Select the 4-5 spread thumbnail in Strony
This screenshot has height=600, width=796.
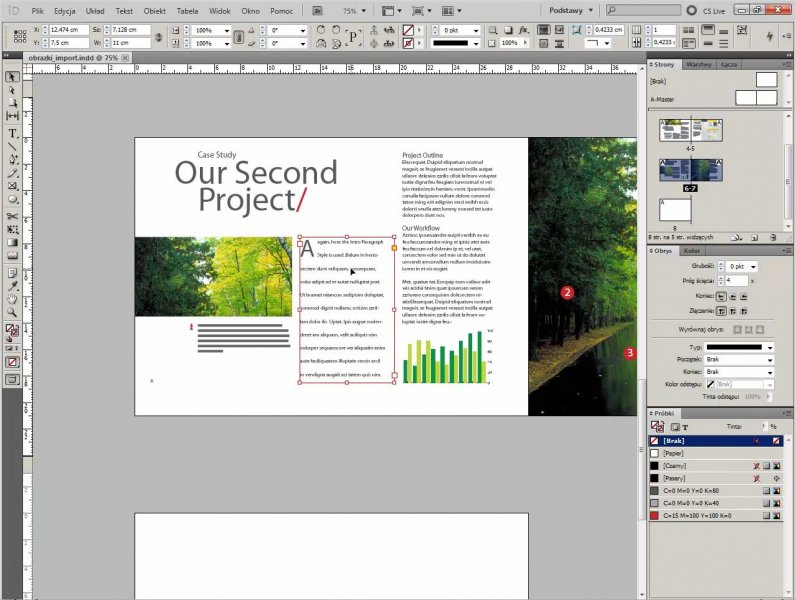point(690,131)
